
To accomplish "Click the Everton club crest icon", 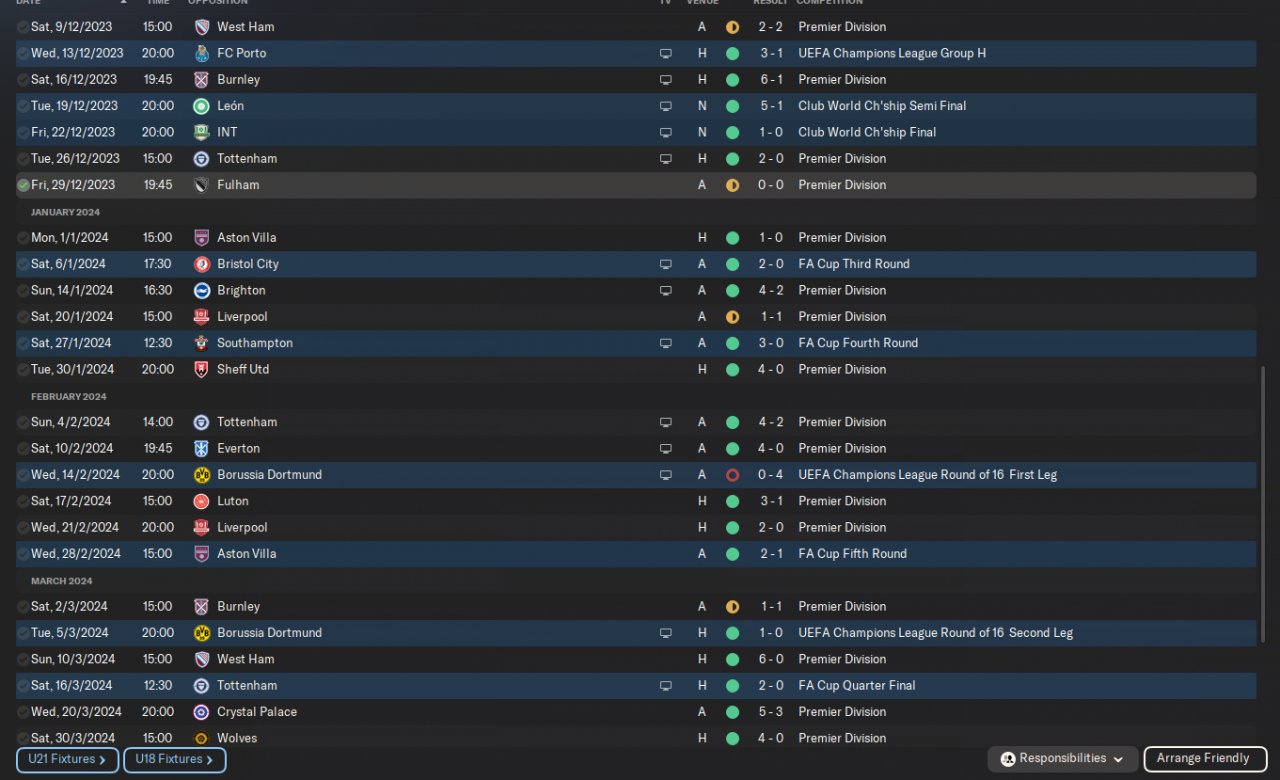I will tap(201, 448).
